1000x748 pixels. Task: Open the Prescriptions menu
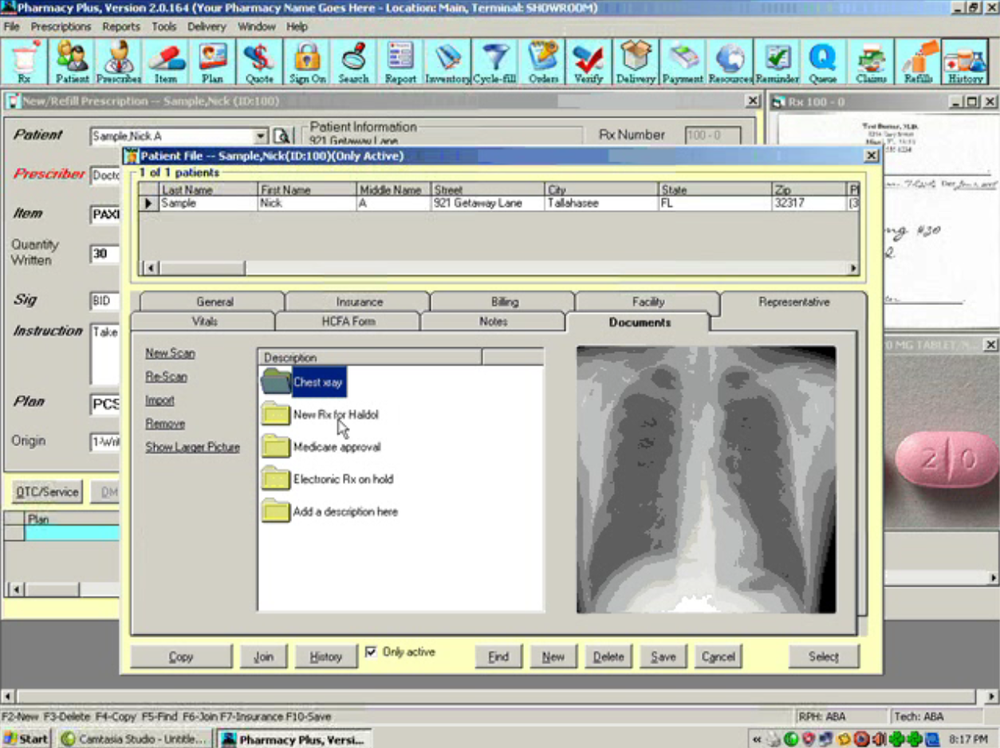coord(60,27)
